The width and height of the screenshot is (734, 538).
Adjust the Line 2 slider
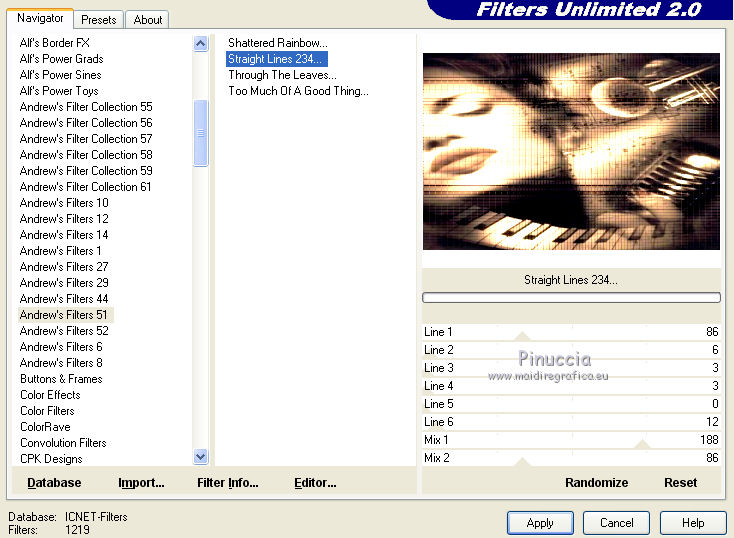[571, 350]
